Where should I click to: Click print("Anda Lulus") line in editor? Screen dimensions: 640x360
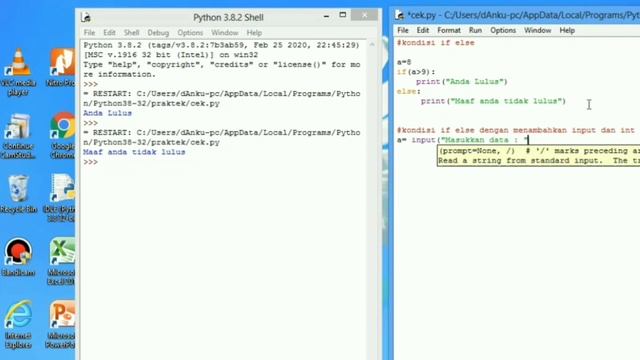pos(462,82)
